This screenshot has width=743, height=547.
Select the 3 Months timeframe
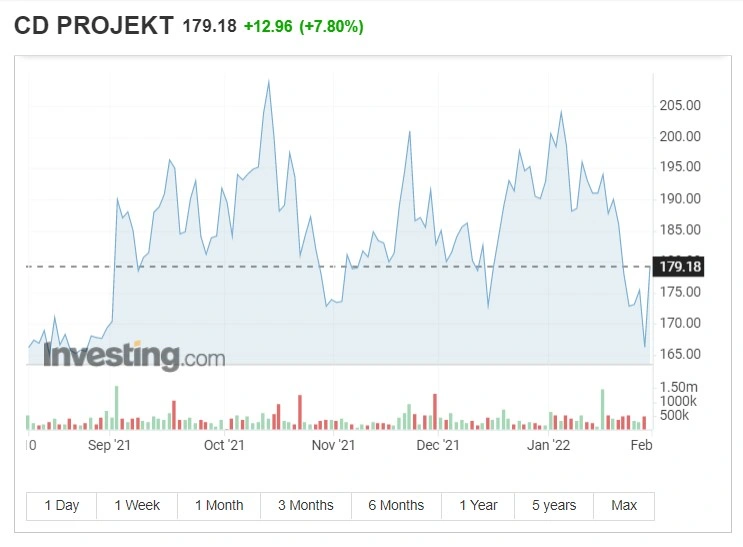[306, 506]
